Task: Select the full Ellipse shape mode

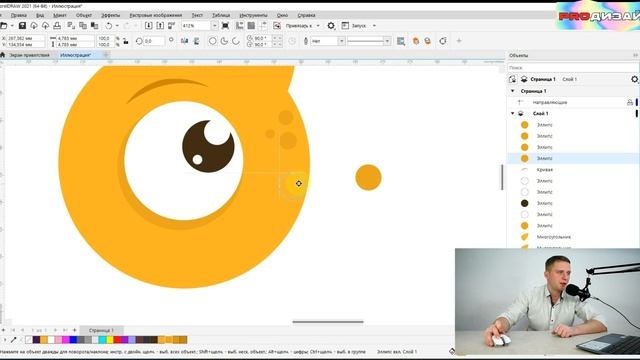Action: tap(213, 41)
